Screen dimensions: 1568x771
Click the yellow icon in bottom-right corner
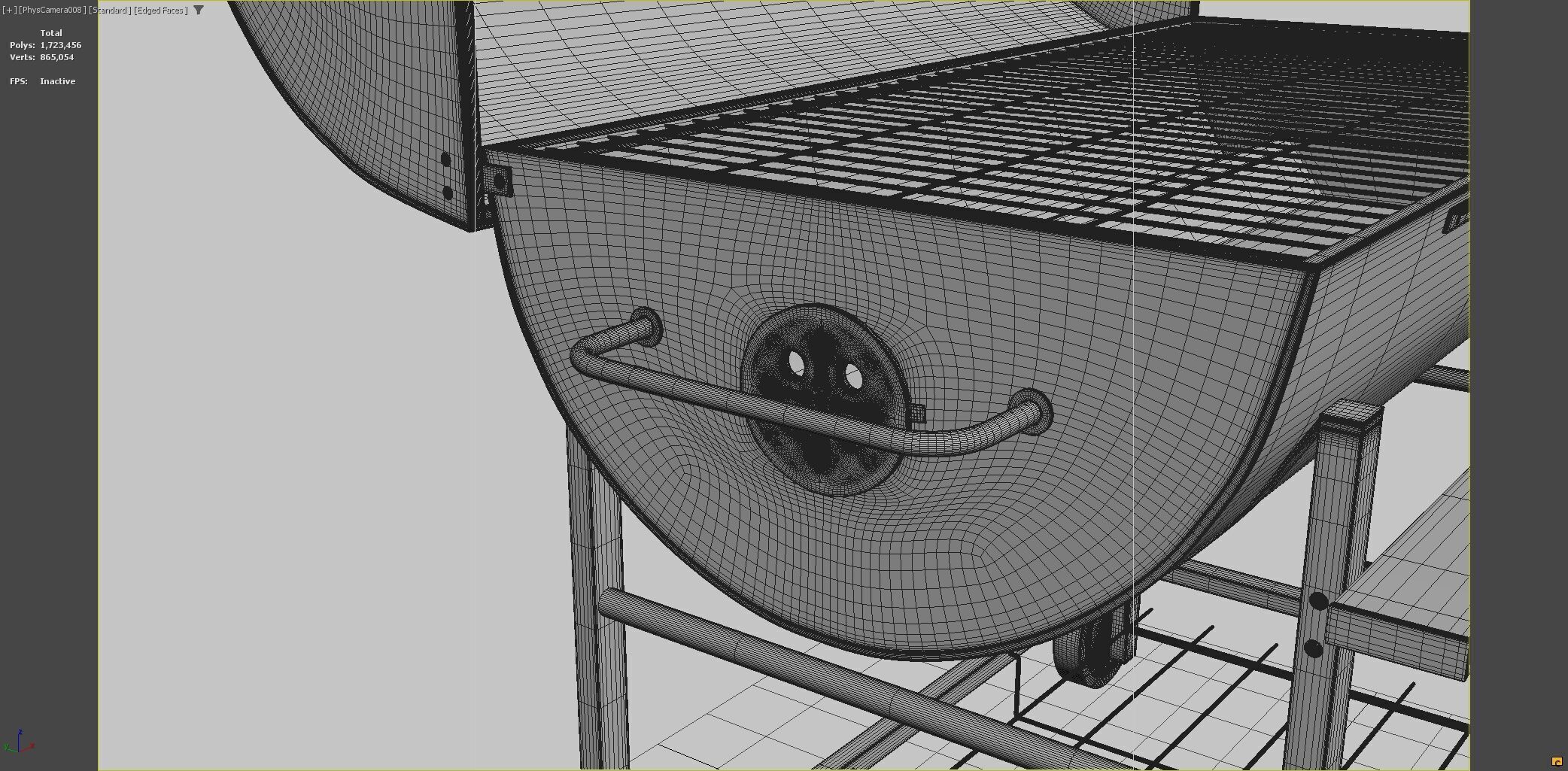coord(1557,761)
